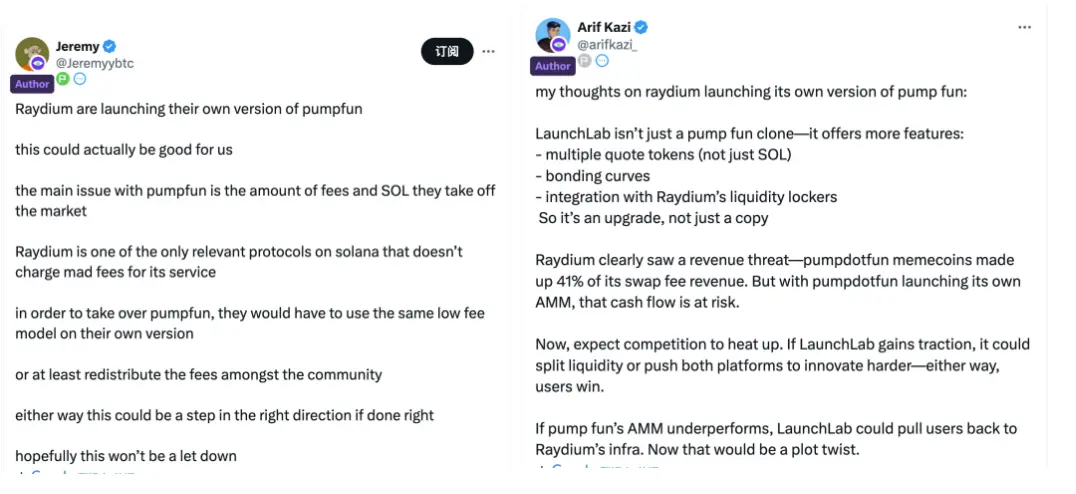The width and height of the screenshot is (1076, 494).
Task: Open the @arifkazi_ handle link
Action: pyautogui.click(x=607, y=44)
